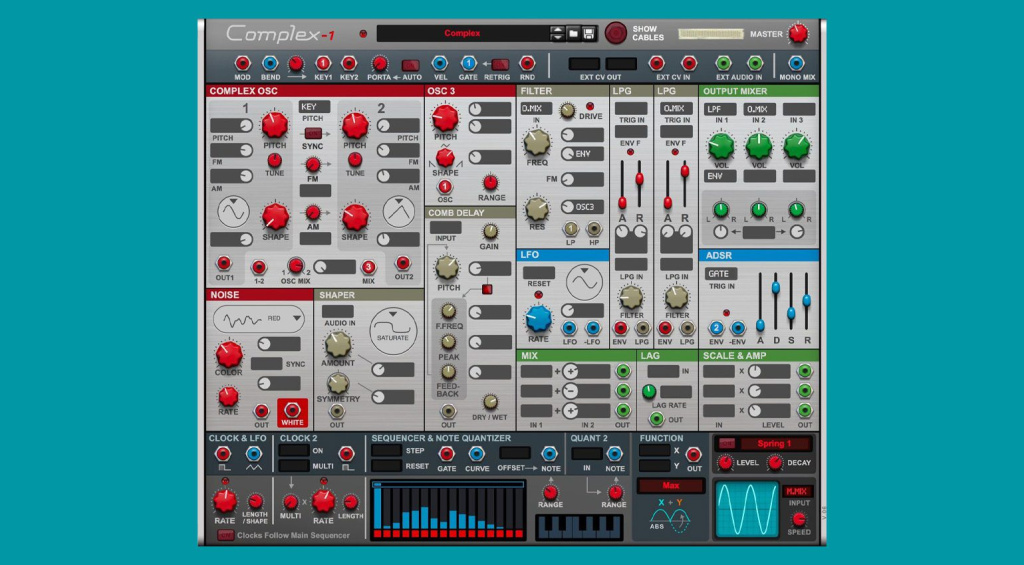Click the OSC 3 jack labeled 1
The image size is (1024, 565).
coord(445,187)
